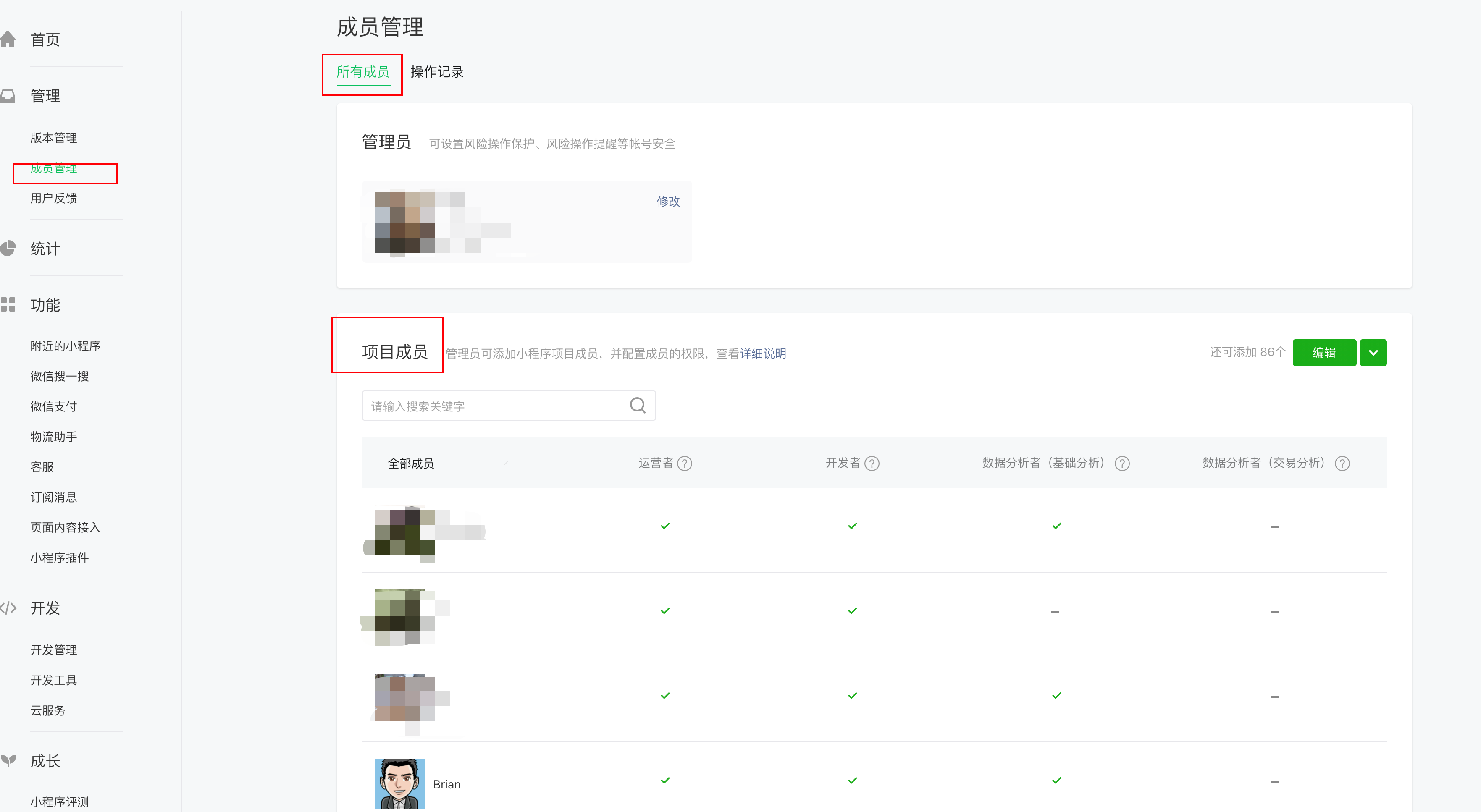Collapse the 开发 sidebar section
The height and width of the screenshot is (812, 1481).
[45, 608]
